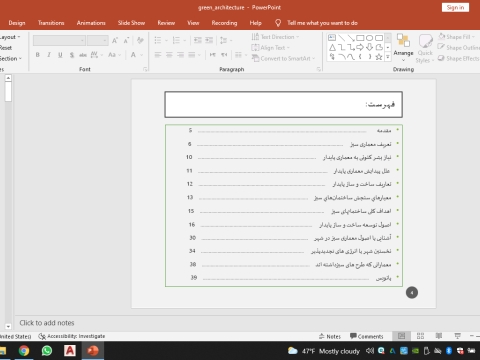The image size is (480, 360).
Task: Center the text alignment
Action: click(x=169, y=55)
